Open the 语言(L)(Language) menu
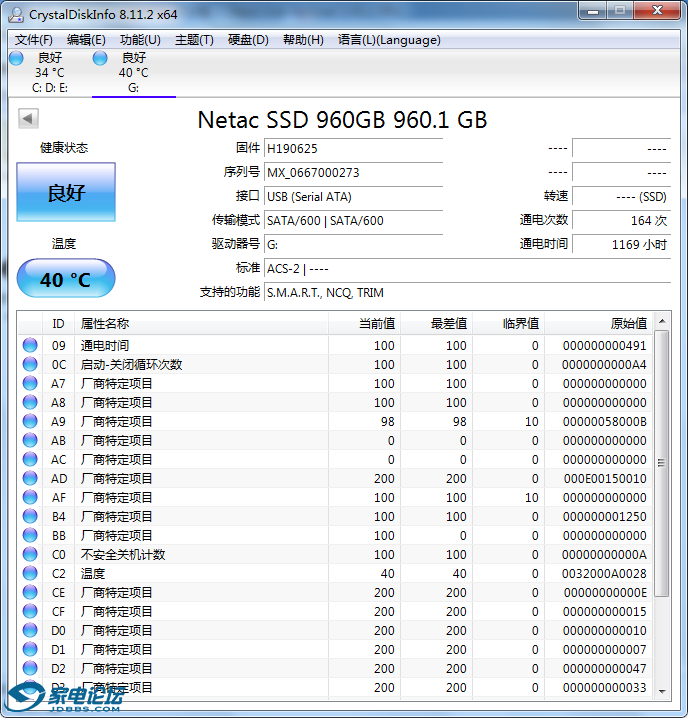The width and height of the screenshot is (688, 718). [x=389, y=40]
